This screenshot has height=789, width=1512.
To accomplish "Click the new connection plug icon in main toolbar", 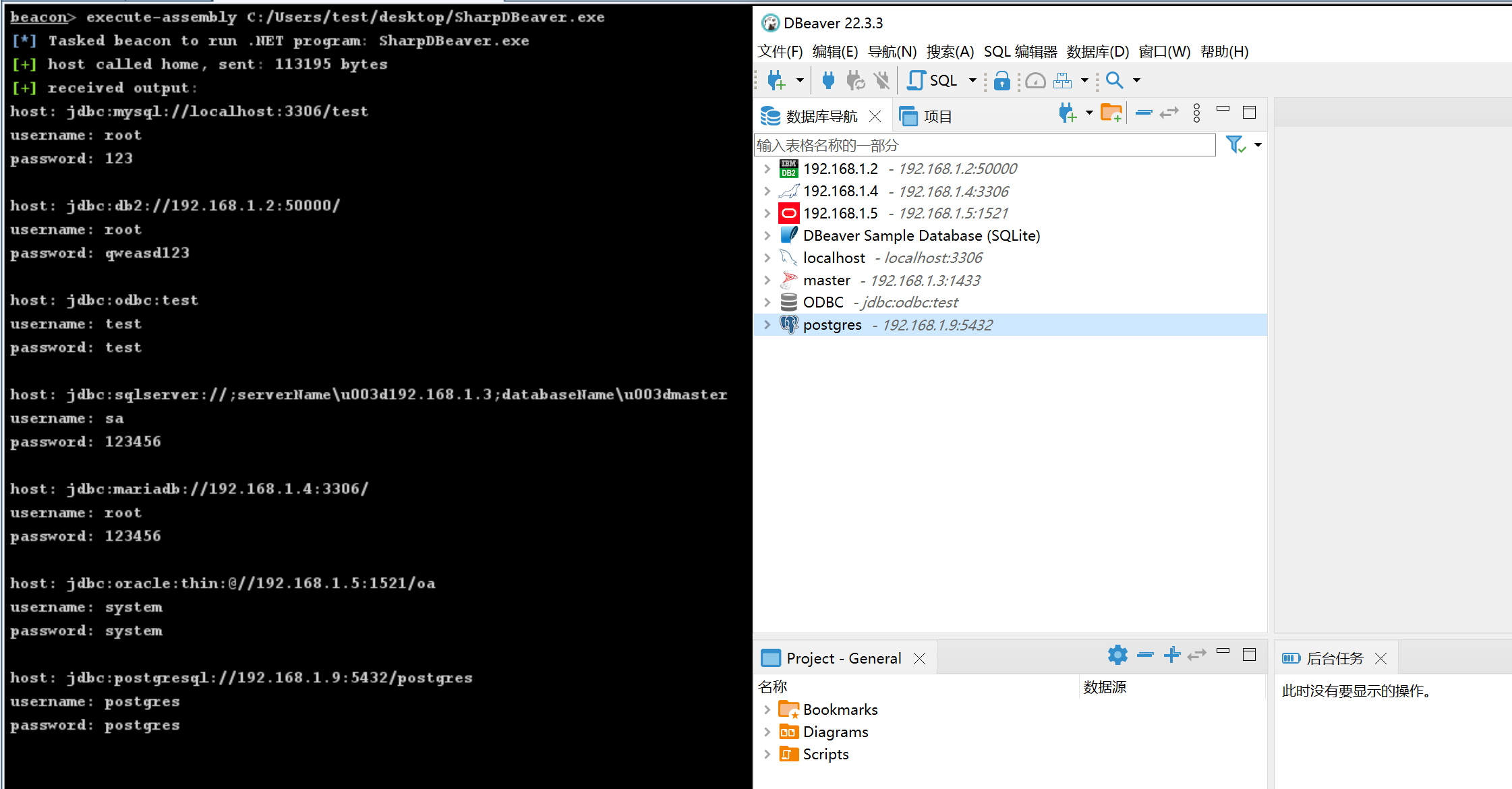I will 776,81.
